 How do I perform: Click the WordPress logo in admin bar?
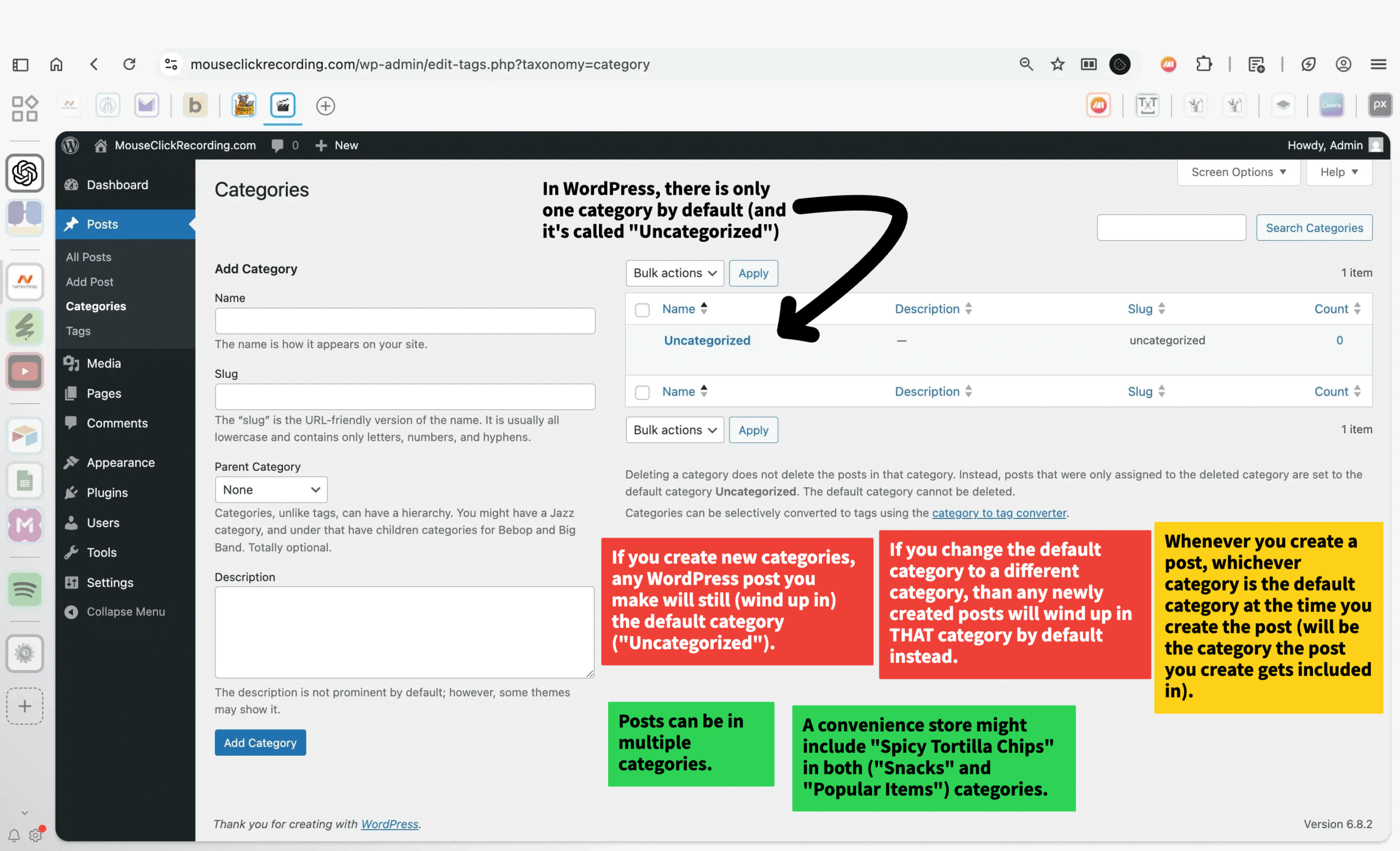[71, 145]
